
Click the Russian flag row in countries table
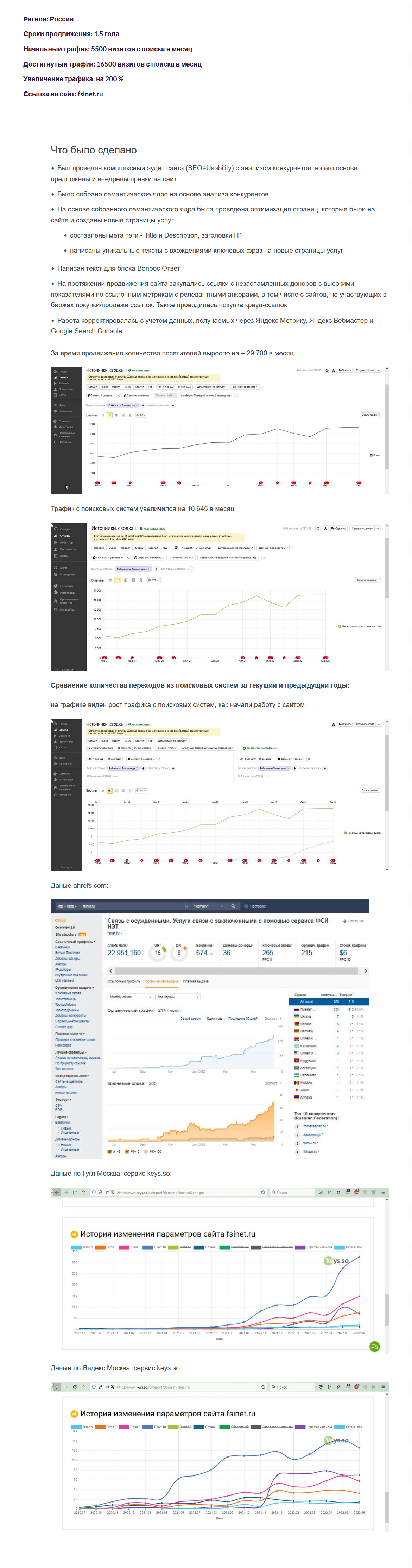[329, 1009]
